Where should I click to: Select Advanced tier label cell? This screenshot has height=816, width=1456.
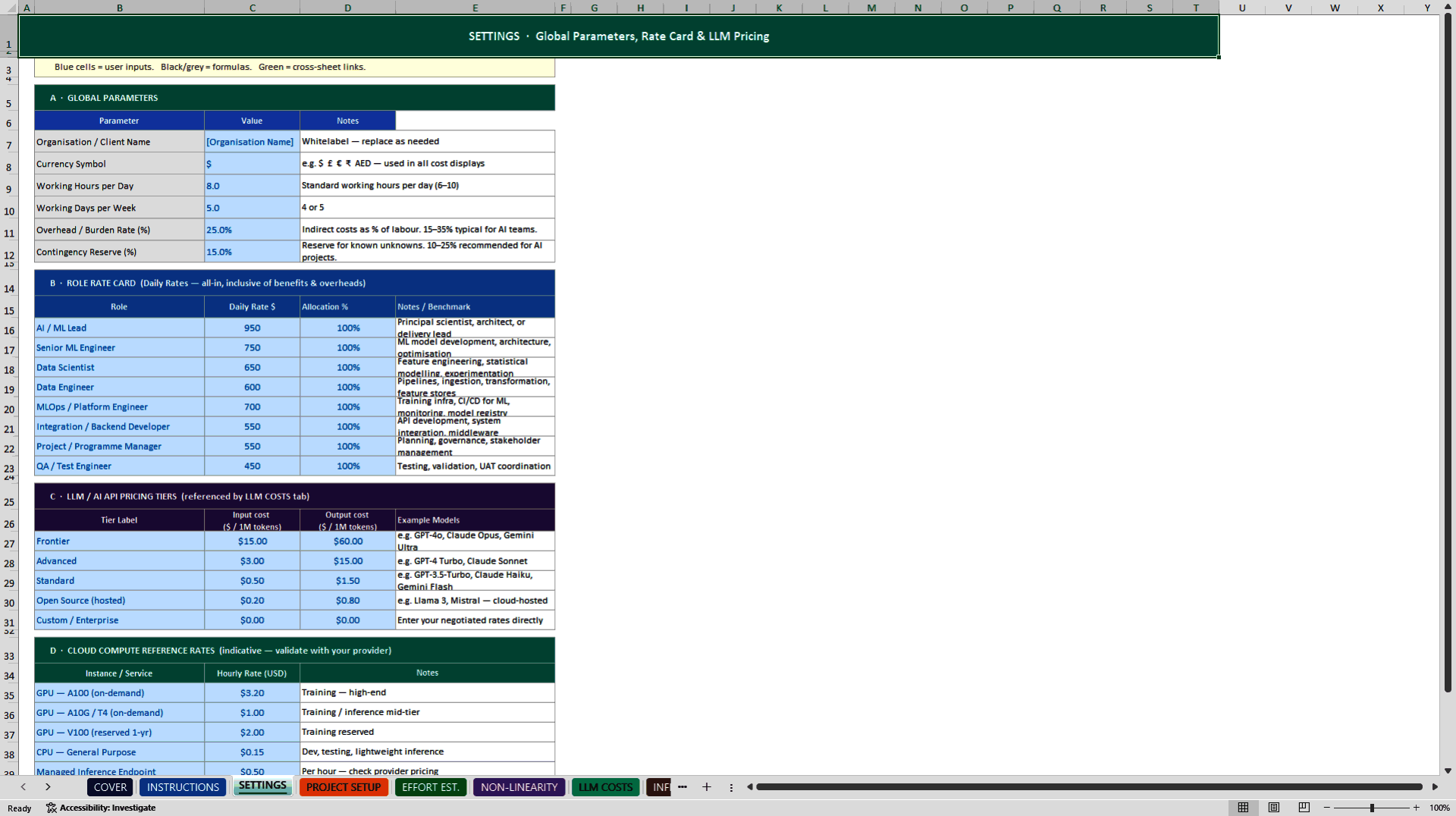click(x=119, y=560)
